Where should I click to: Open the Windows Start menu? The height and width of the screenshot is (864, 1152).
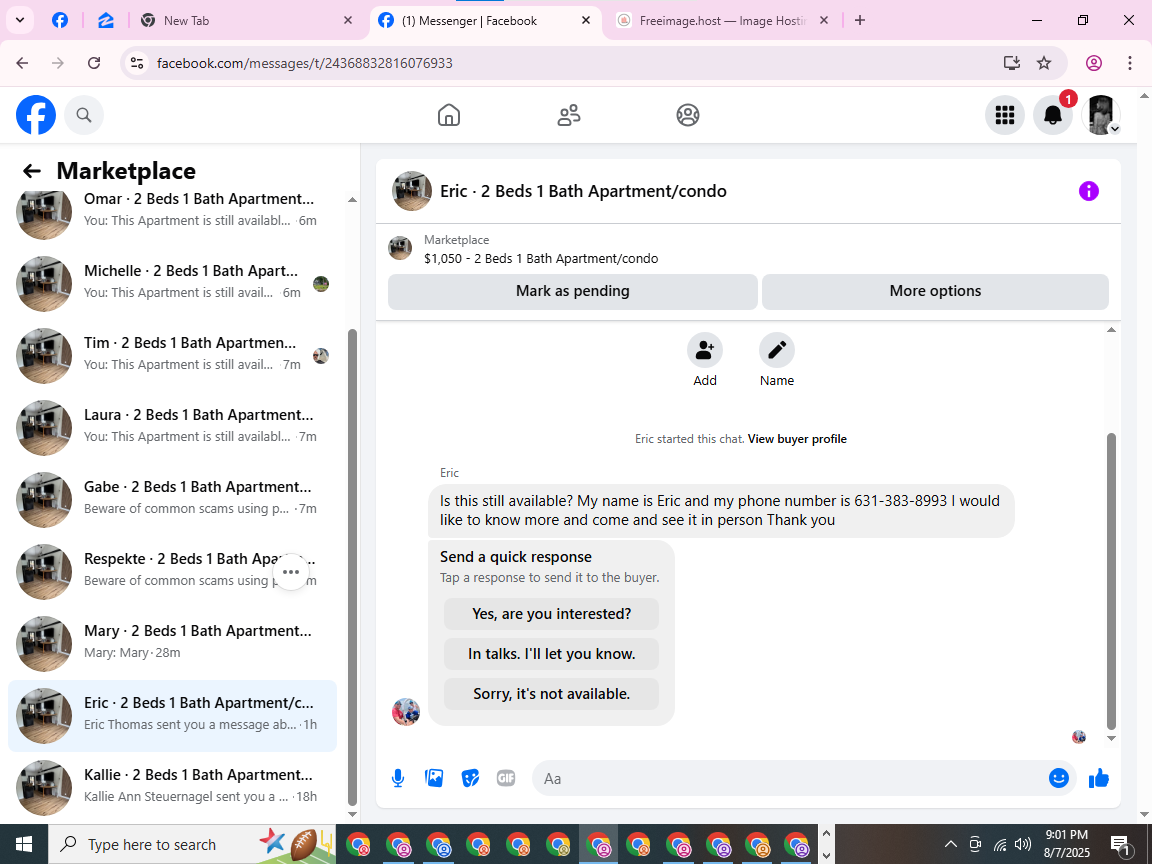point(24,844)
